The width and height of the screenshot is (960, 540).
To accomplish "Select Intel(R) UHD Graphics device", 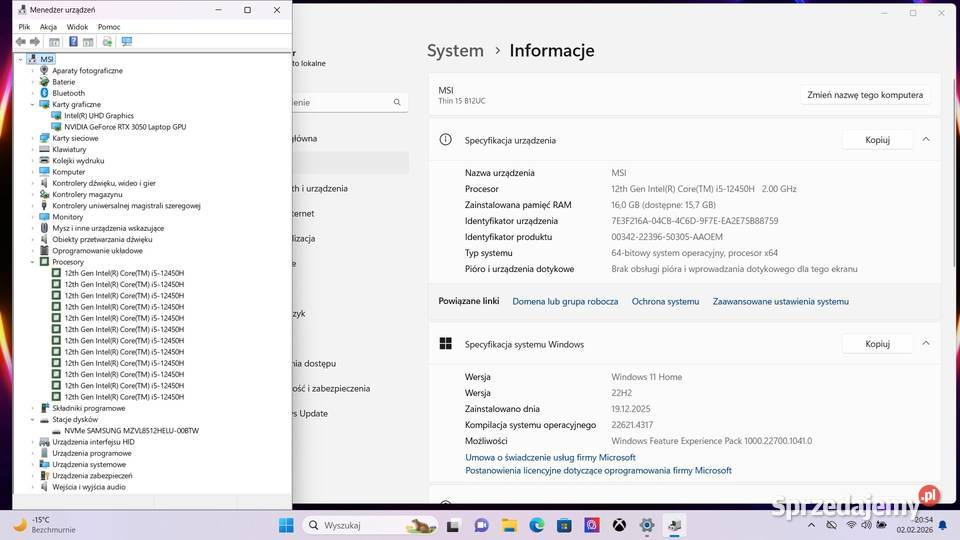I will 99,116.
